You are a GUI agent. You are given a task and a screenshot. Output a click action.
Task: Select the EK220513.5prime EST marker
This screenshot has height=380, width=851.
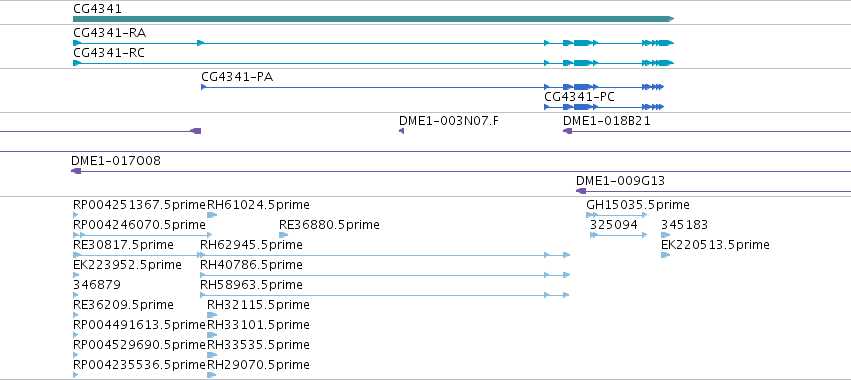click(x=665, y=255)
